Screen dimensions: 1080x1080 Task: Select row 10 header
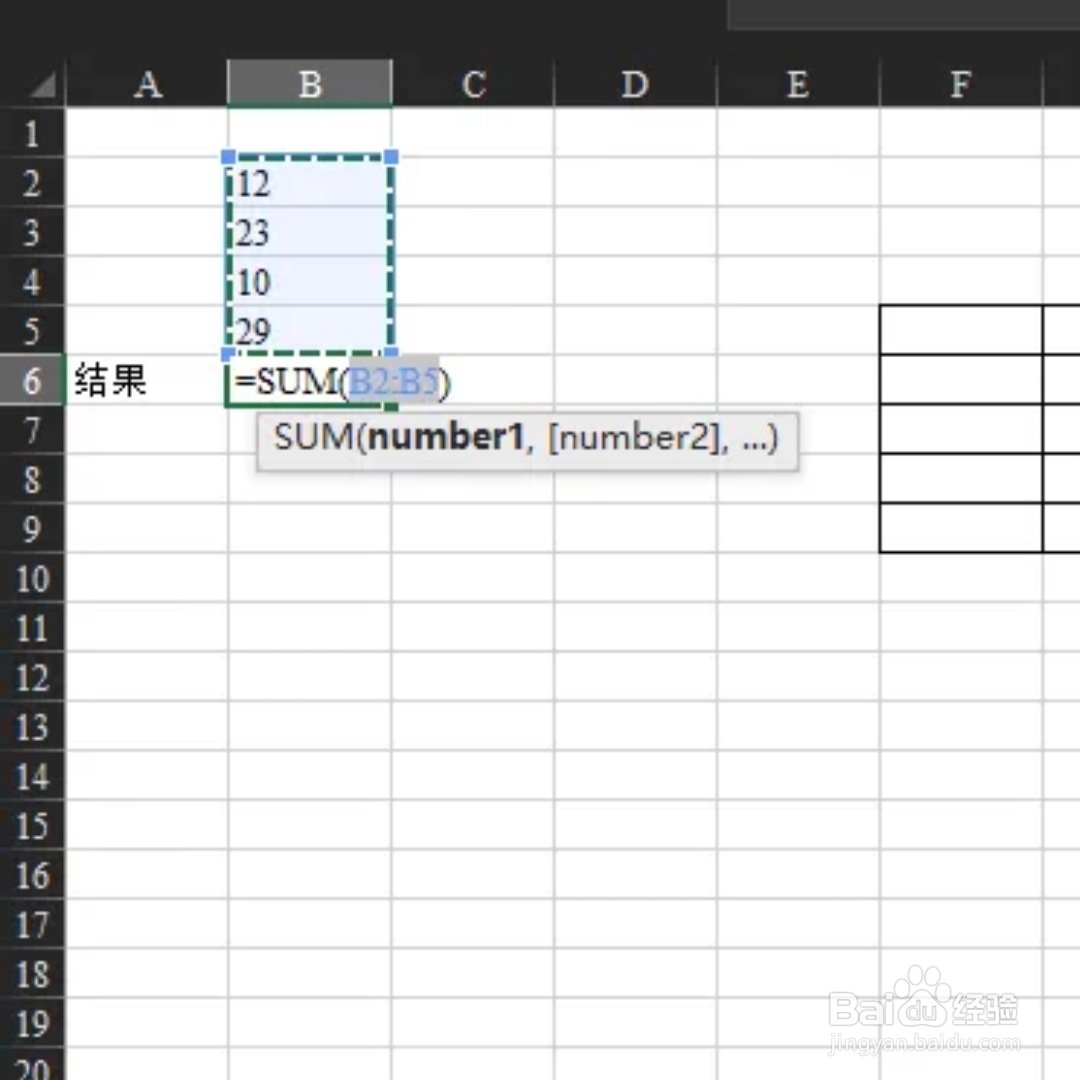32,578
